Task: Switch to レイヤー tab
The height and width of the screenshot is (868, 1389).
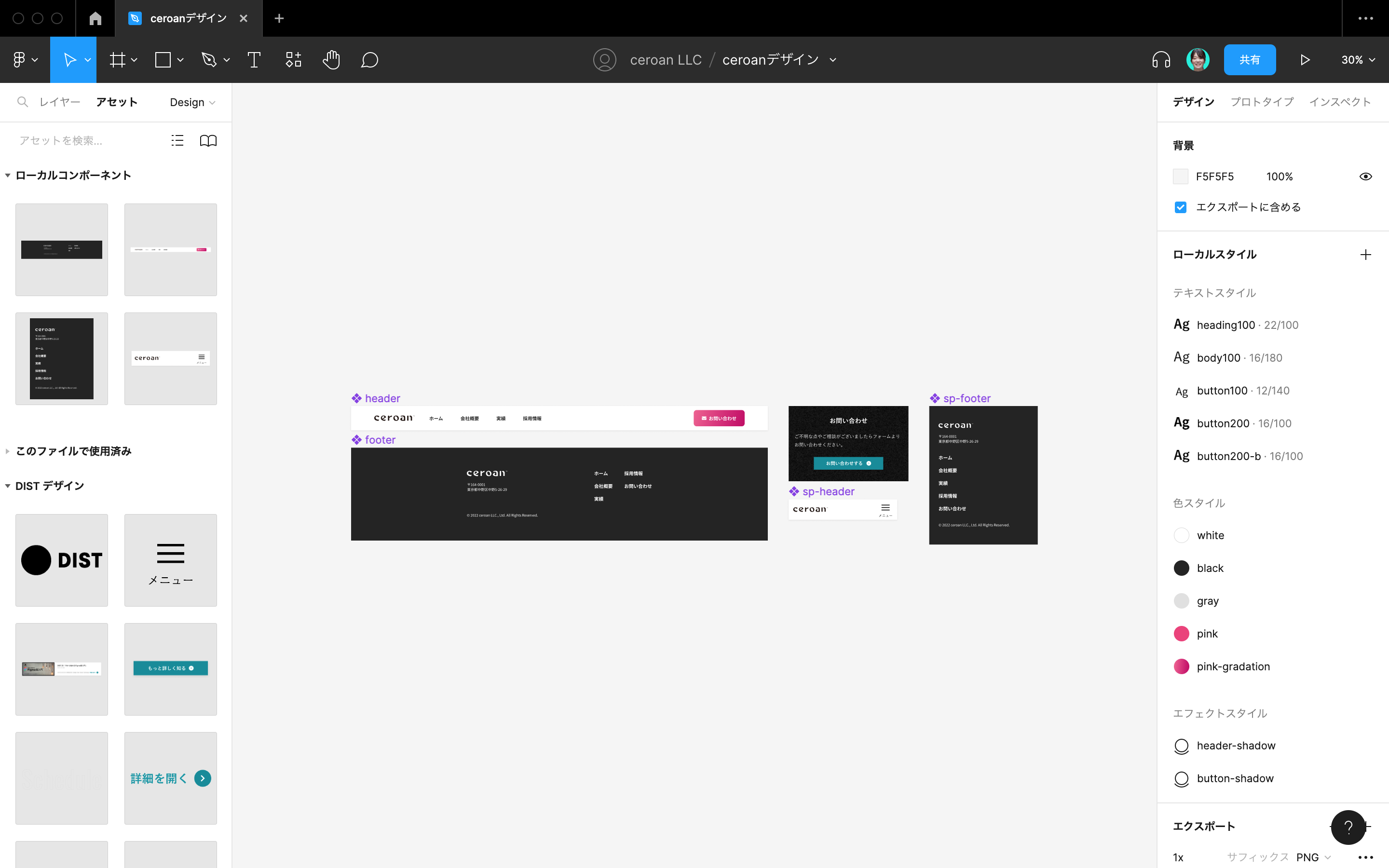Action: pyautogui.click(x=60, y=102)
